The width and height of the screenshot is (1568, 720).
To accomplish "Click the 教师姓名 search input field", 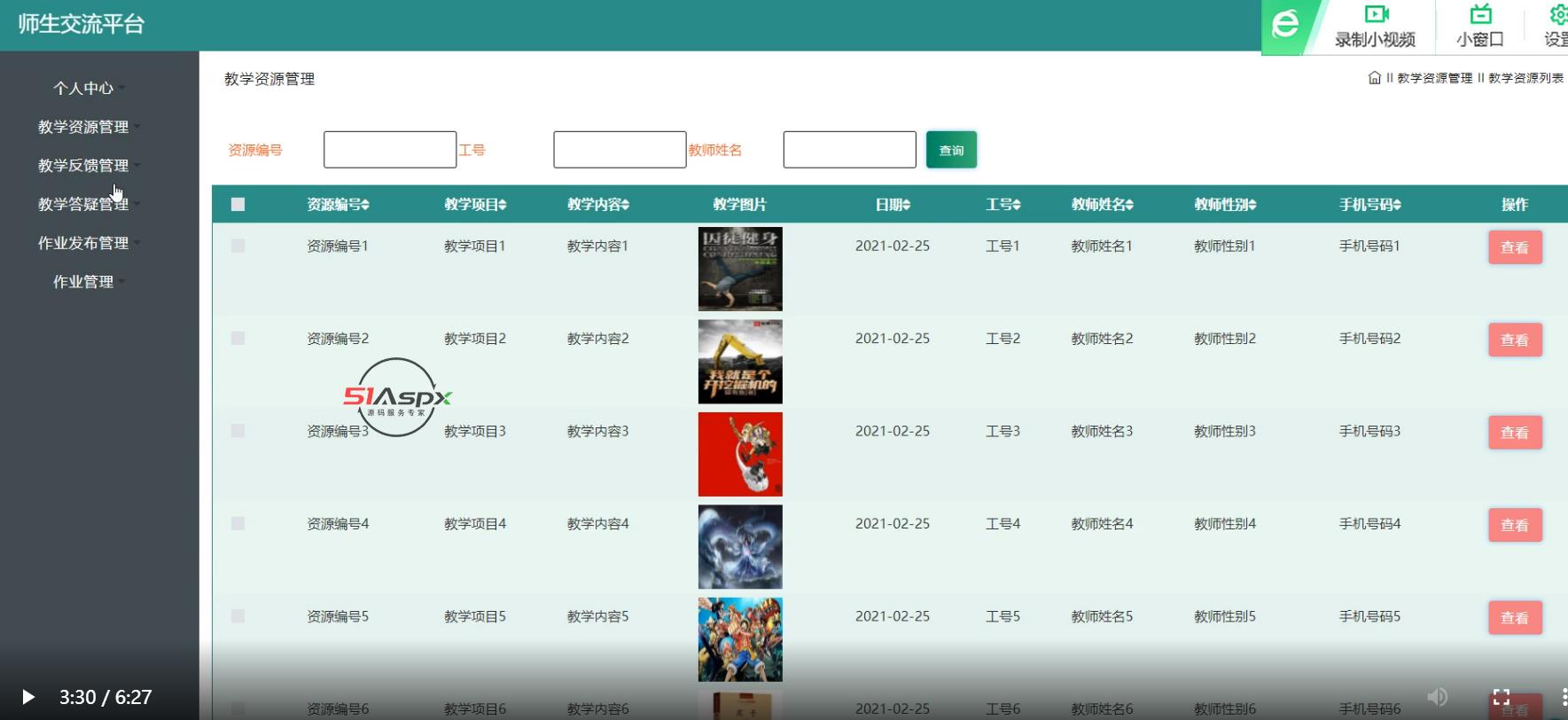I will point(849,150).
